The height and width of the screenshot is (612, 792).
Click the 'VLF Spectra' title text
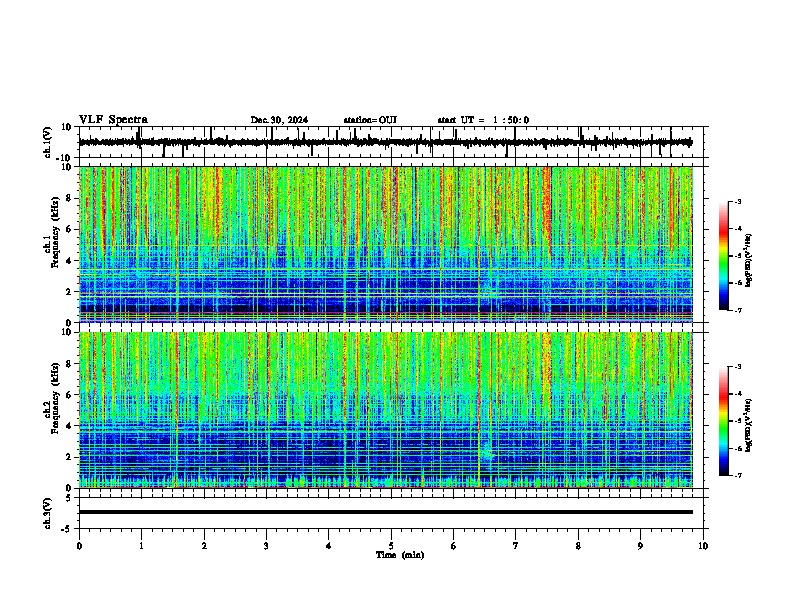click(113, 119)
